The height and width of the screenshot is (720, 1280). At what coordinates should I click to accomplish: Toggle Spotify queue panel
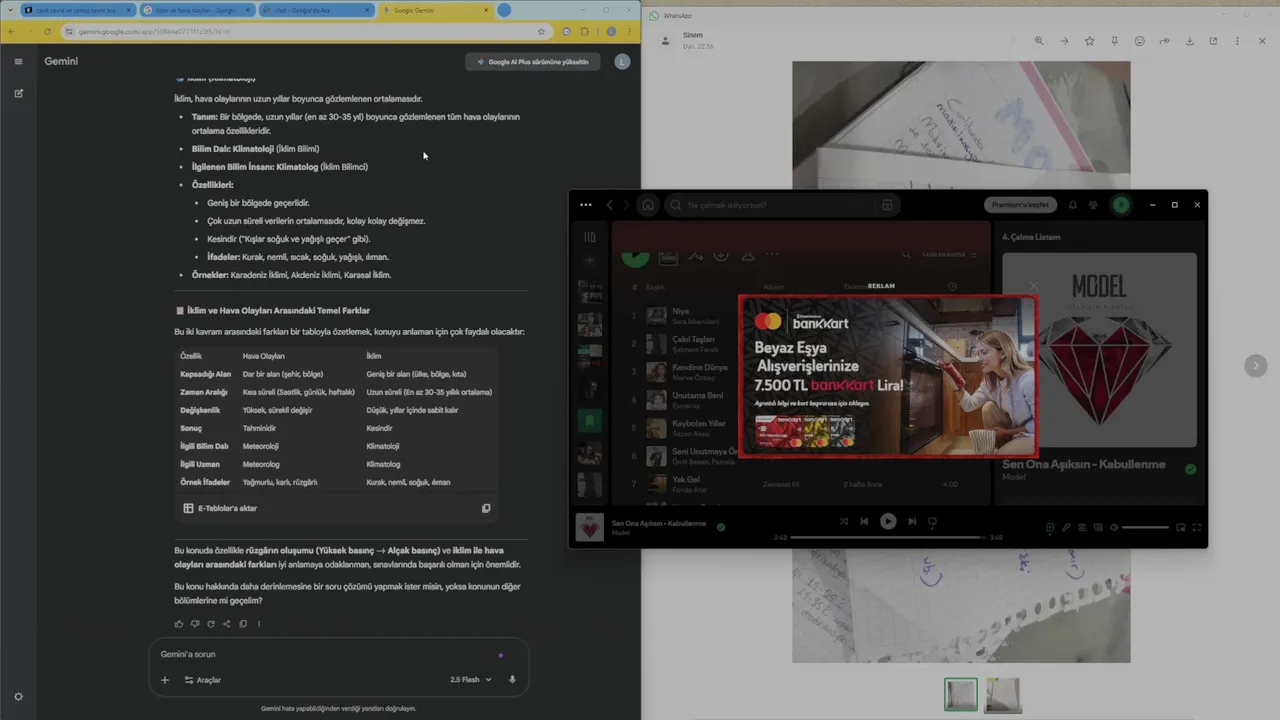tap(1082, 527)
